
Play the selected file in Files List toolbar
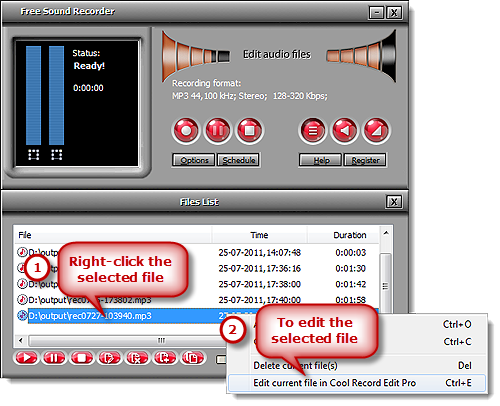pos(26,358)
